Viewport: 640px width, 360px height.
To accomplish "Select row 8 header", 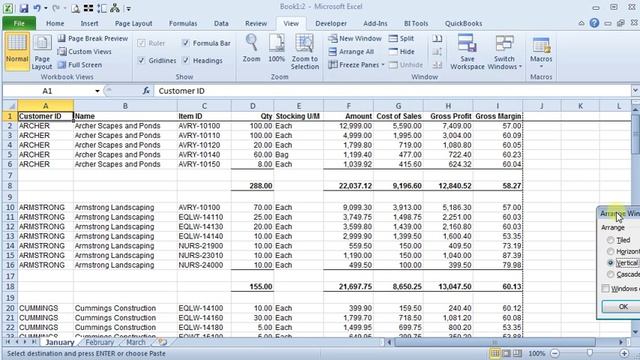I will (x=10, y=186).
